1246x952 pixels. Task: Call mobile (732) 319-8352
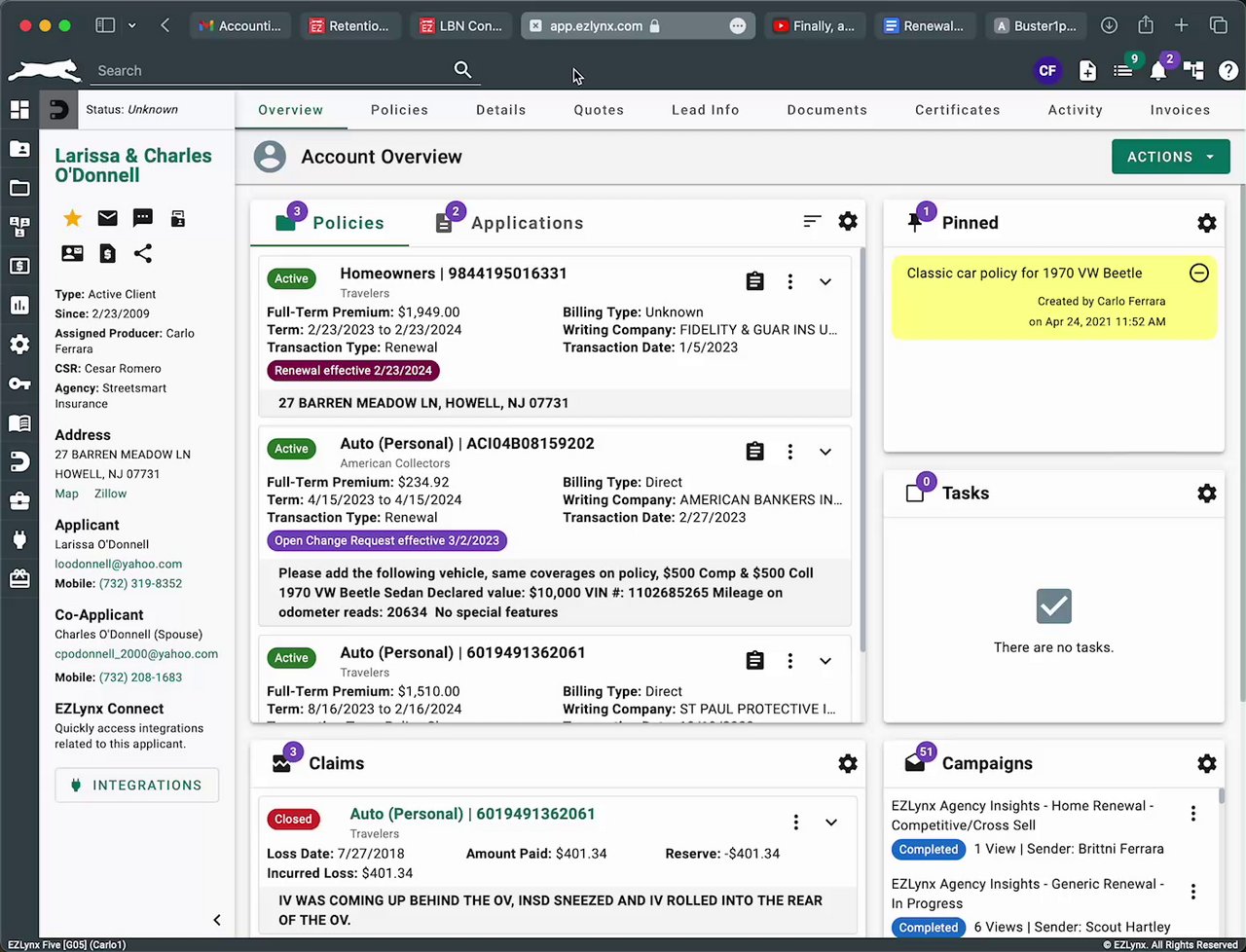(141, 584)
